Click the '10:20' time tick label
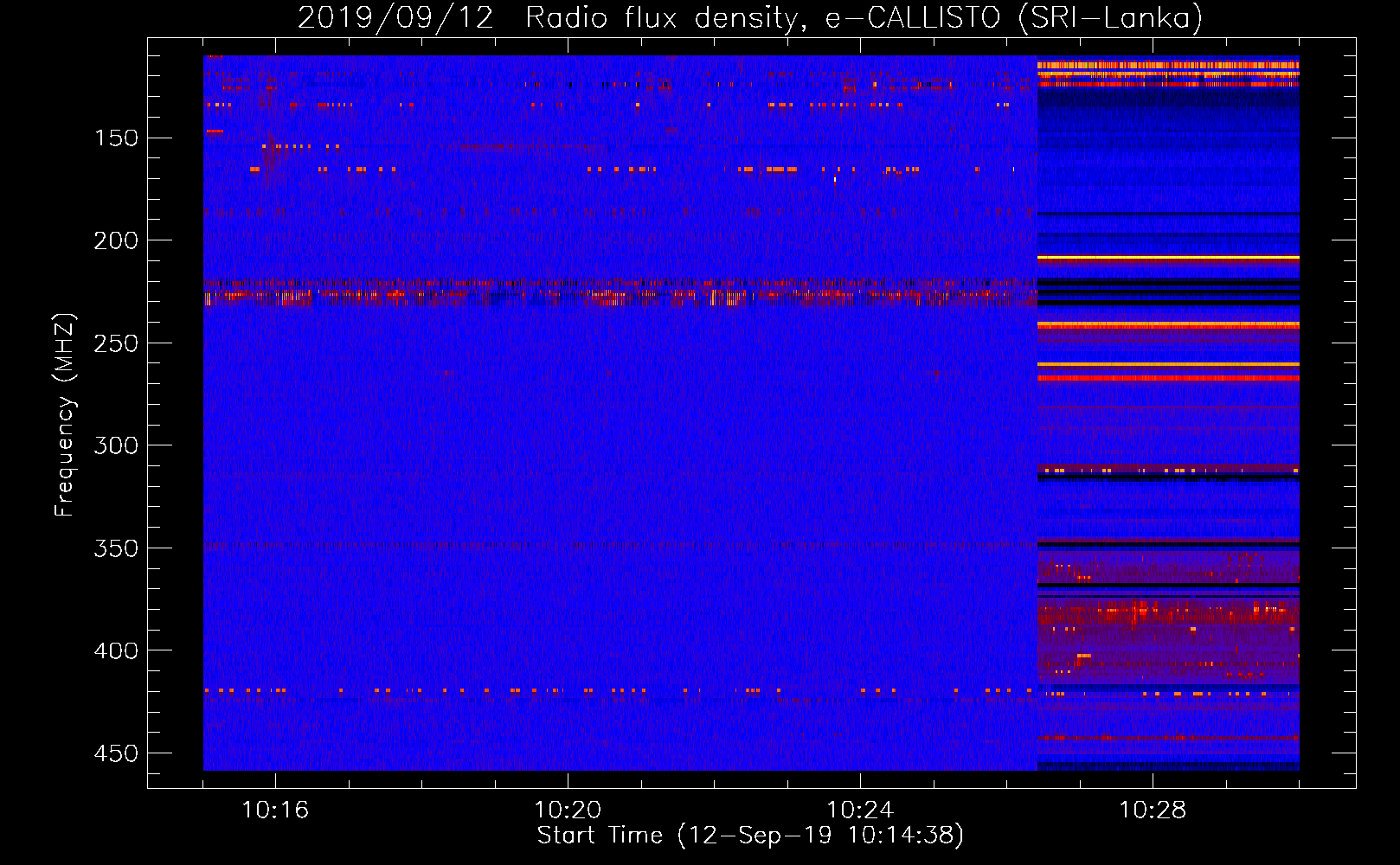The height and width of the screenshot is (865, 1400). pos(568,811)
